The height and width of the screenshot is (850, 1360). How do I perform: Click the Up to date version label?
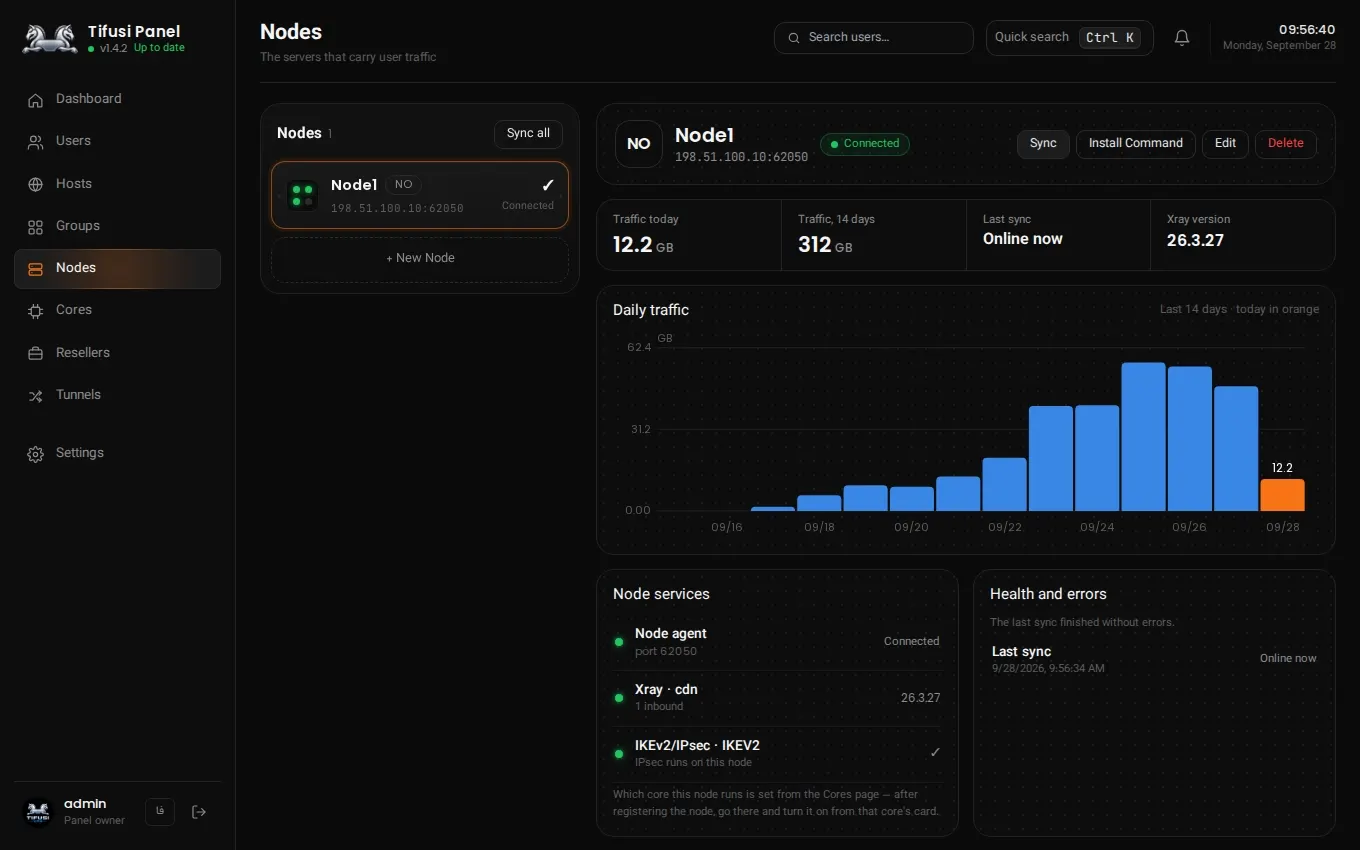tap(159, 48)
